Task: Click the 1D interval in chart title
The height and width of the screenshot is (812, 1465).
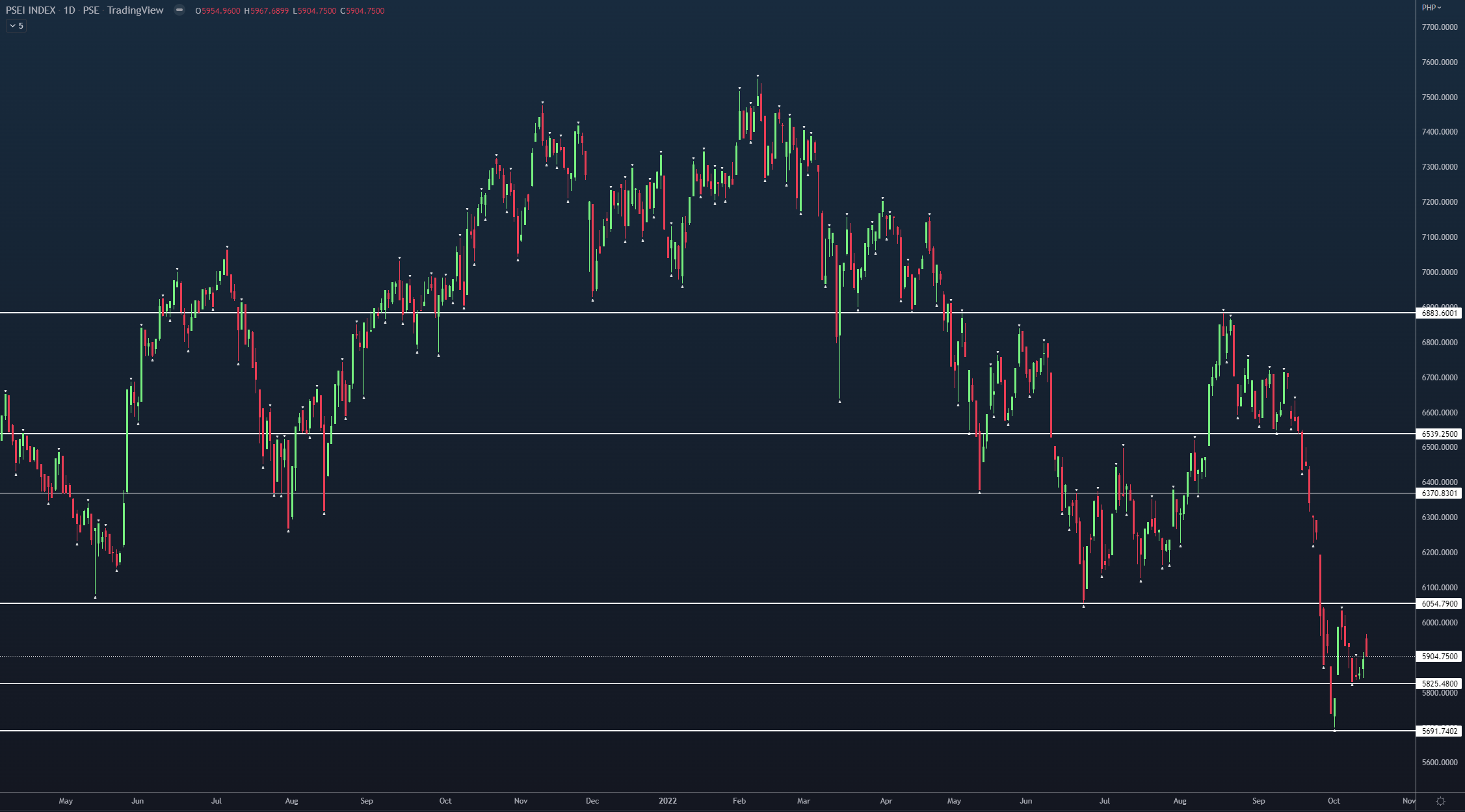Action: pos(69,10)
